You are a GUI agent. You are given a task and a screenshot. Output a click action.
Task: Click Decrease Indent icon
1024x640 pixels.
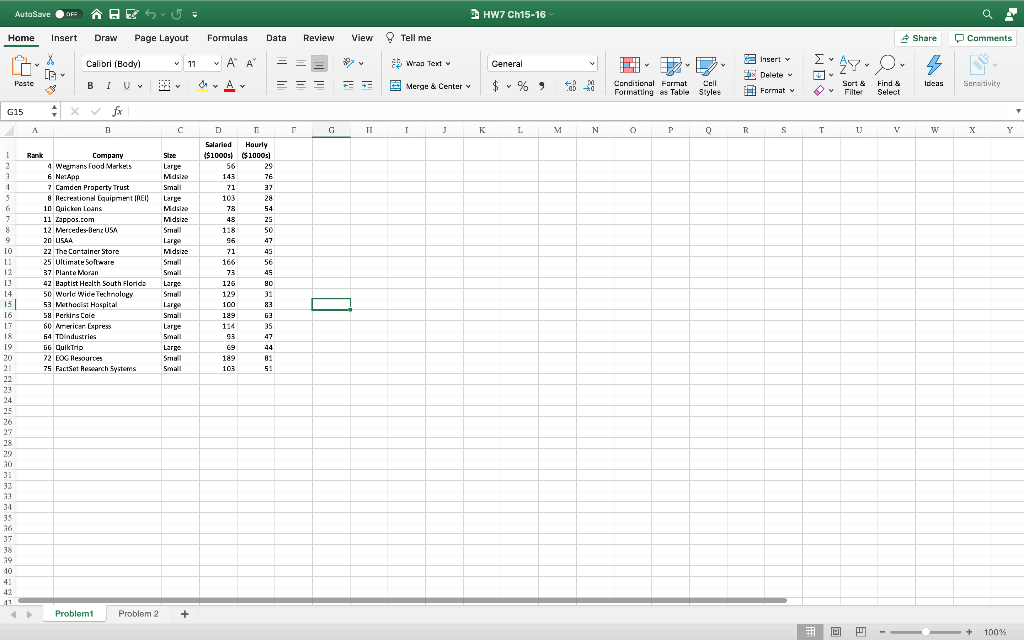pos(348,86)
